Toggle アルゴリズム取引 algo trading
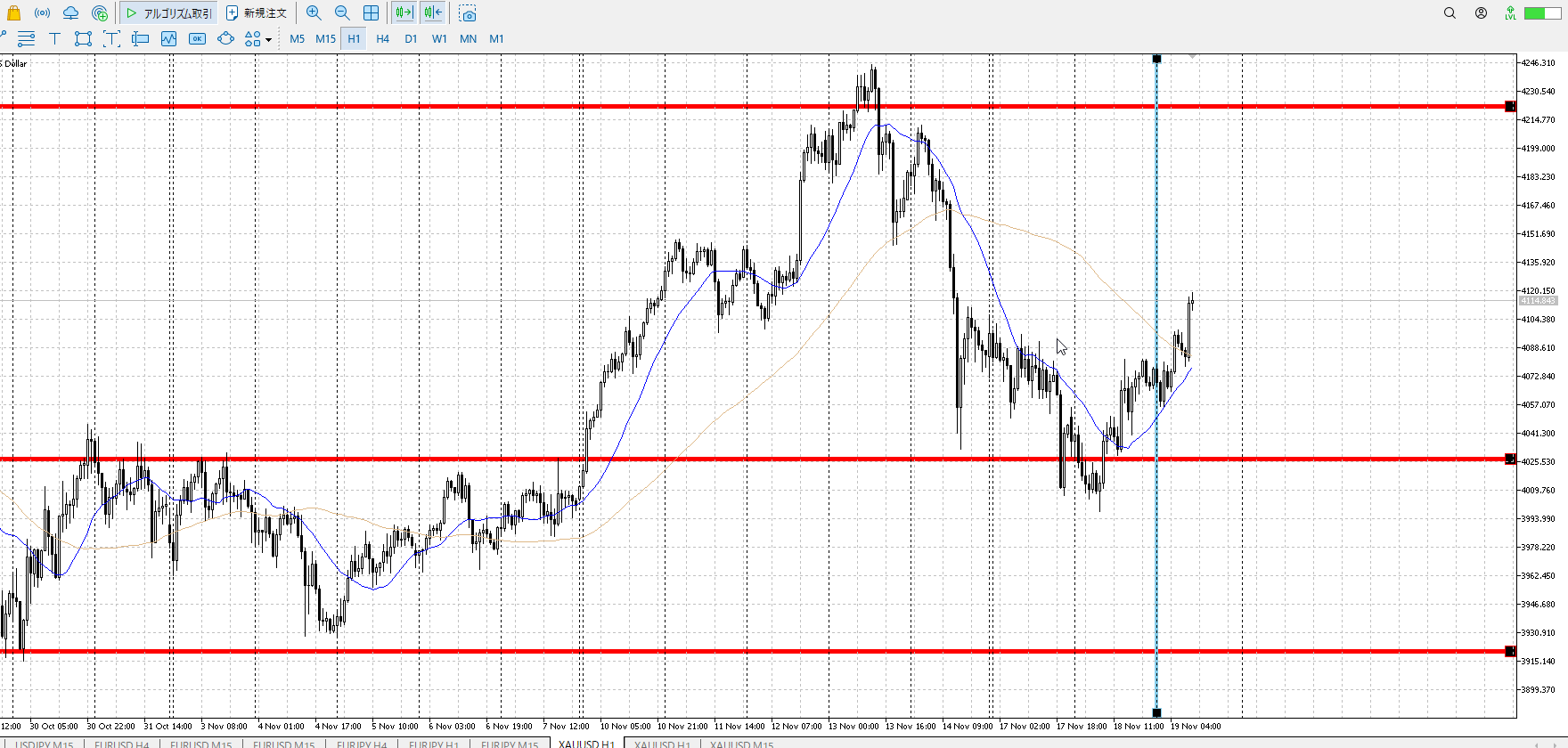 169,13
